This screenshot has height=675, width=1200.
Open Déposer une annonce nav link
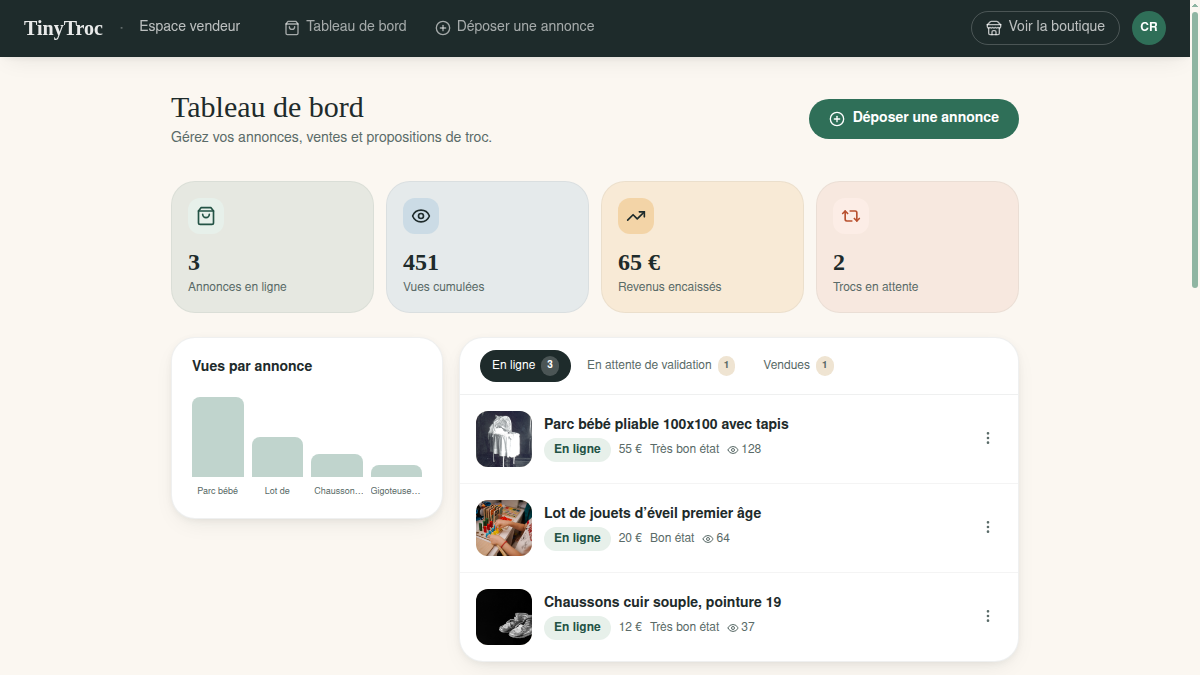coord(515,27)
